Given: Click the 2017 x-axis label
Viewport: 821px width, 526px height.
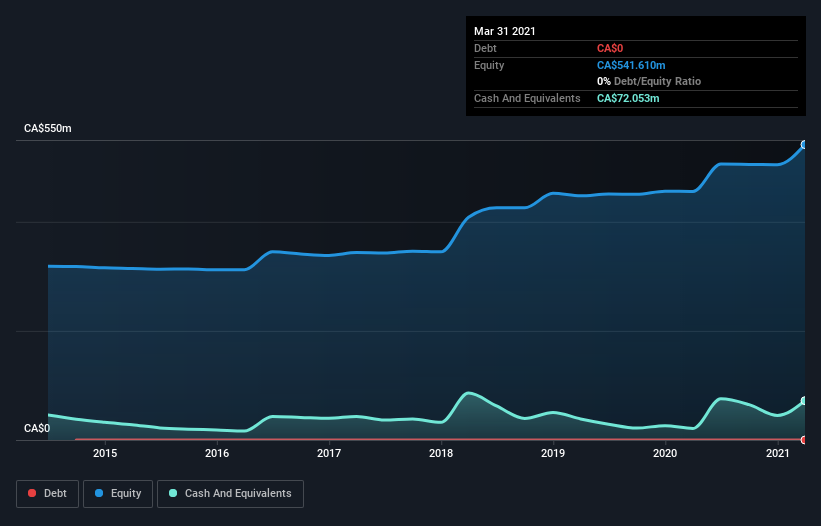Looking at the screenshot, I should tap(329, 453).
